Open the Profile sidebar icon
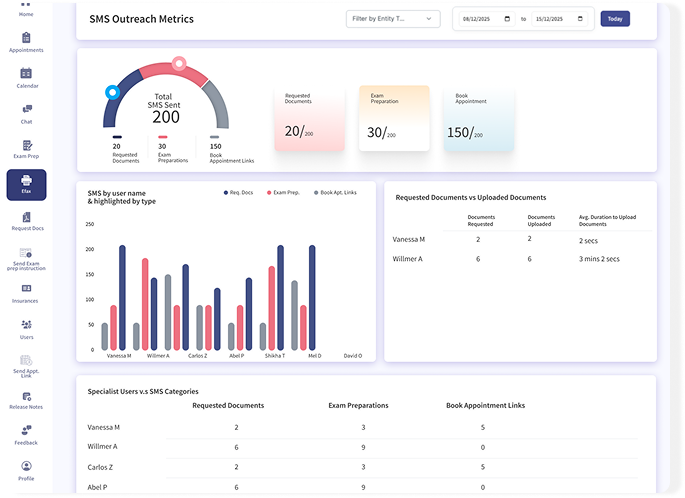This screenshot has height=498, width=685. [26, 466]
